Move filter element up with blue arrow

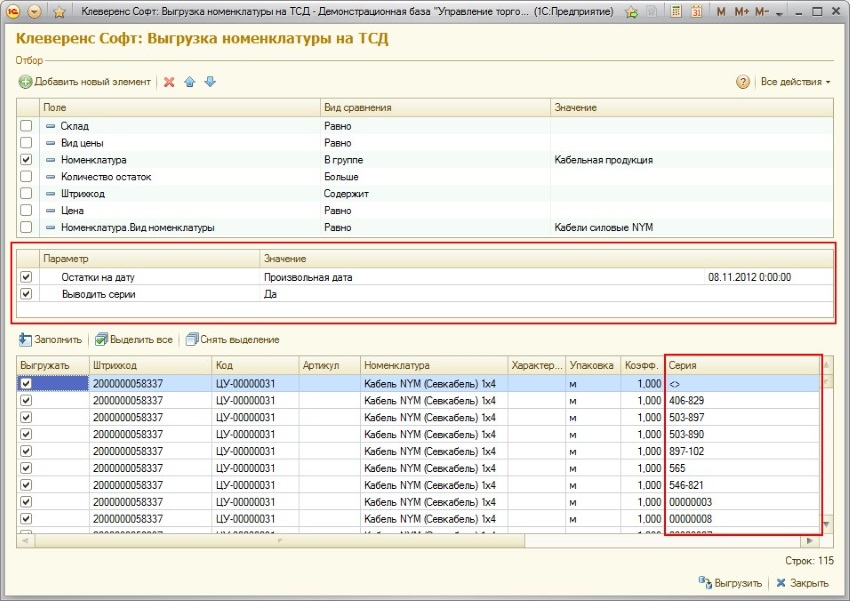[190, 82]
